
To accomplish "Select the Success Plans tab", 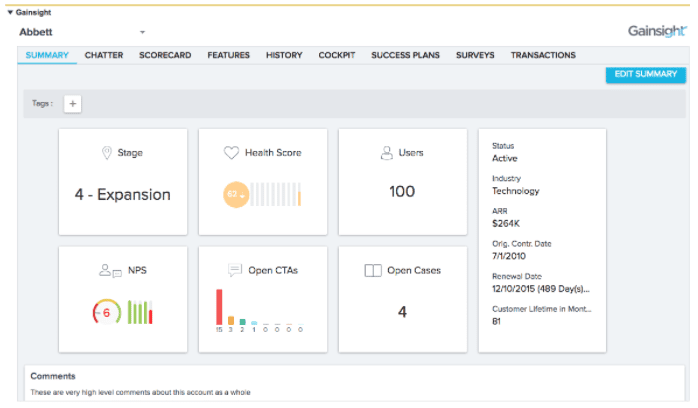I will click(x=405, y=55).
